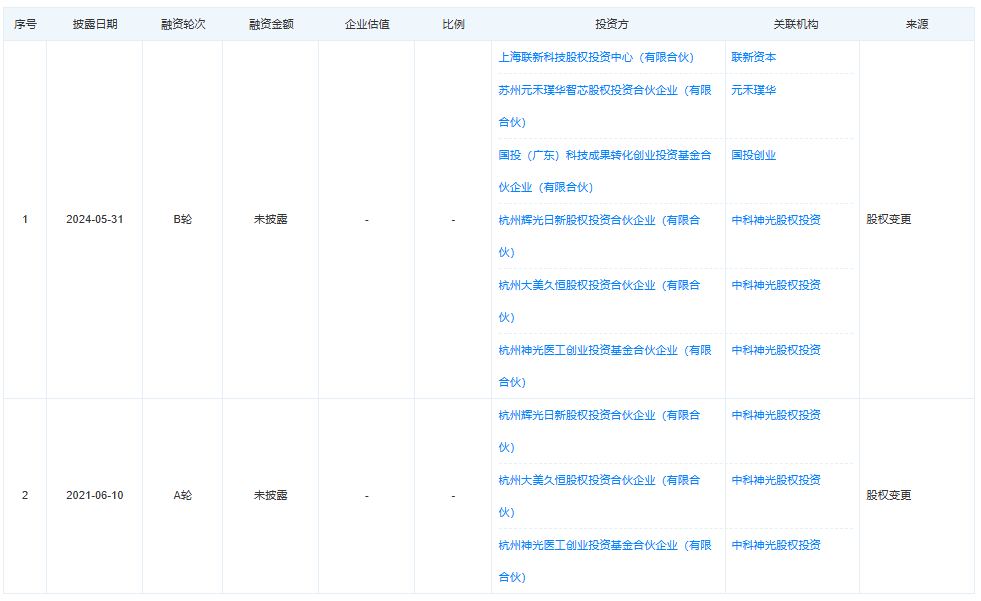Screen dimensions: 981x601
Task: Select the 融资轮次 column header
Action: (x=183, y=24)
